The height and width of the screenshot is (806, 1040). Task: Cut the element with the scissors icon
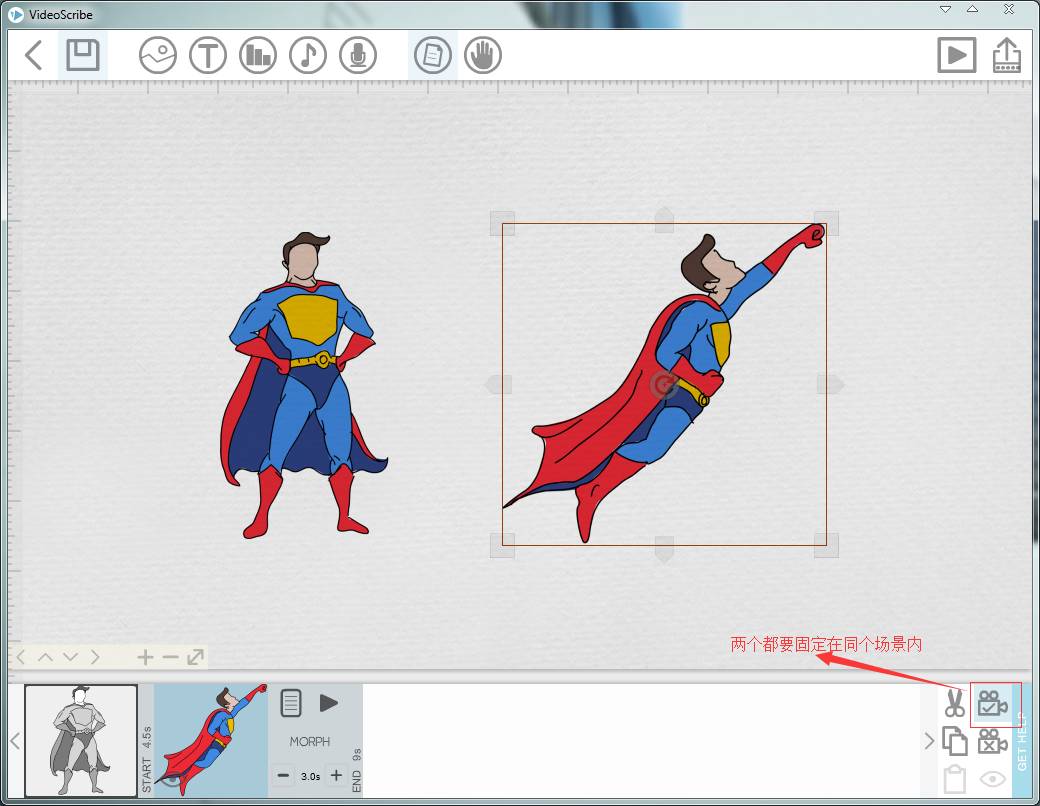[x=954, y=703]
